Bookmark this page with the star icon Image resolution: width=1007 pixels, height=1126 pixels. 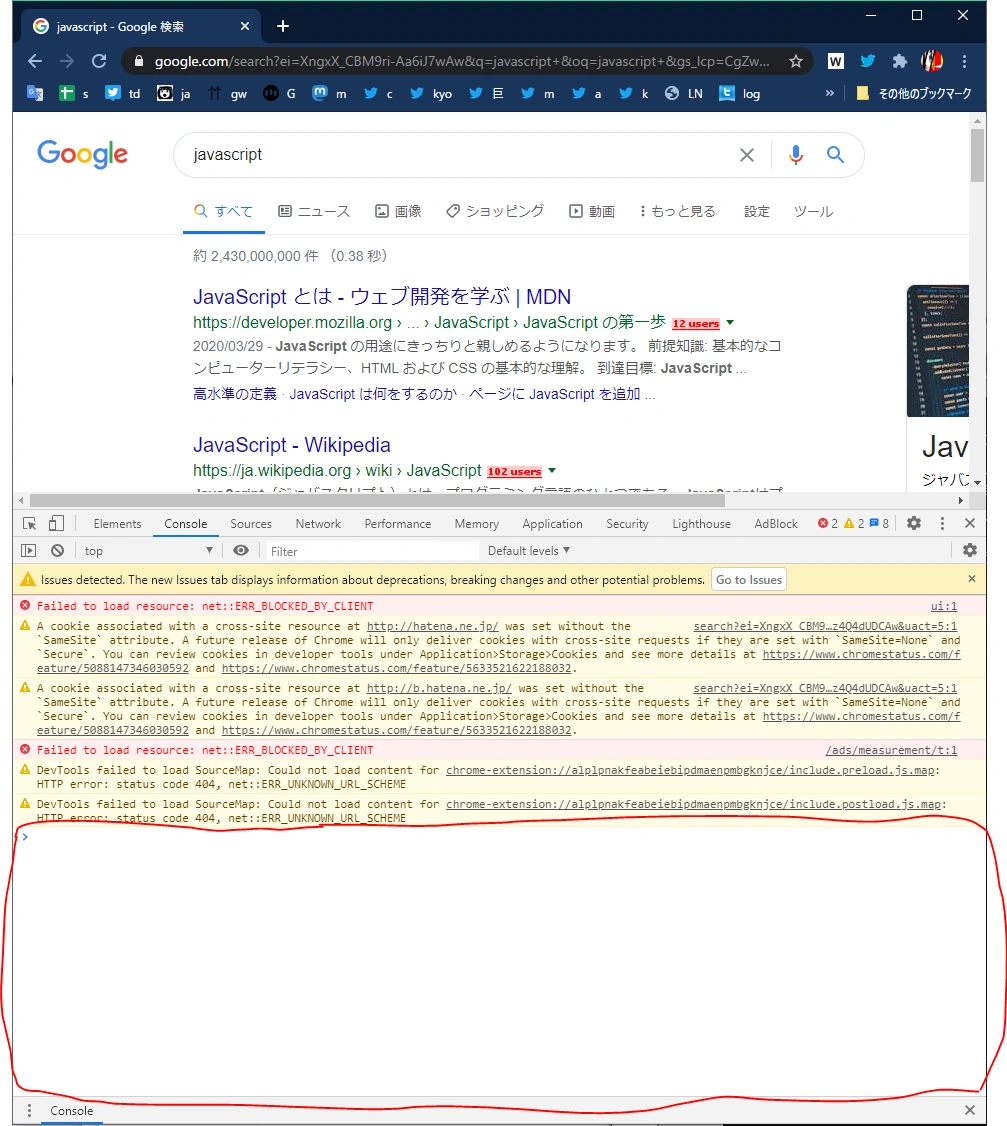(x=796, y=61)
